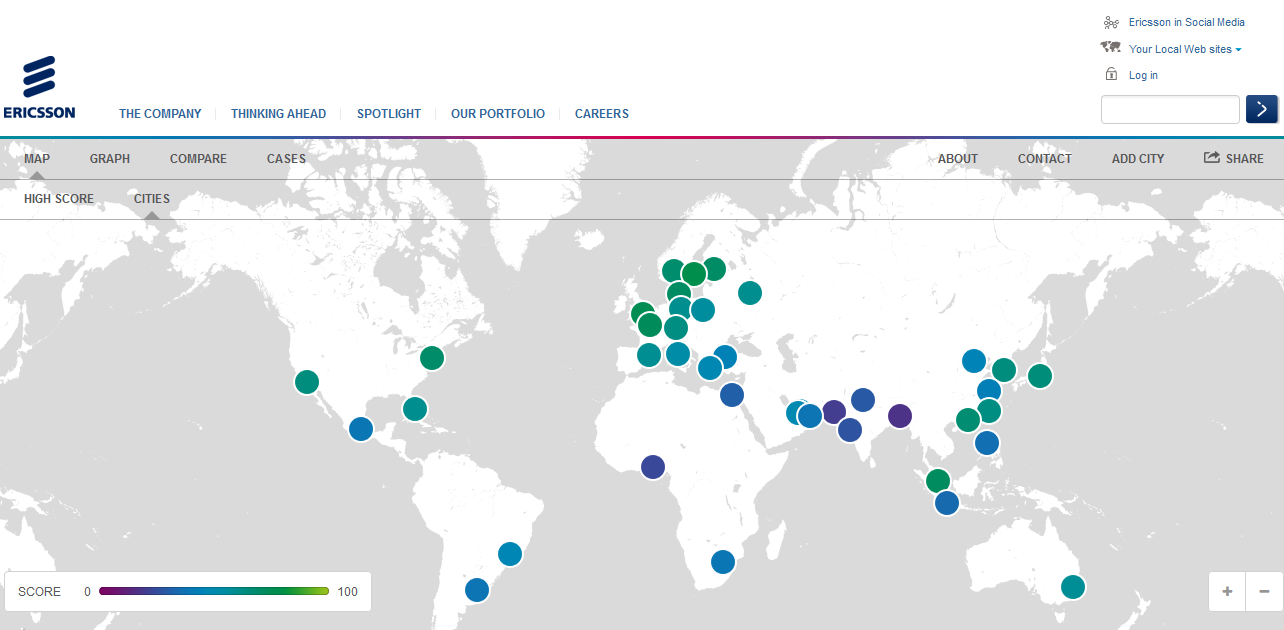This screenshot has height=630, width=1284.
Task: Open the ABOUT link
Action: pyautogui.click(x=958, y=159)
